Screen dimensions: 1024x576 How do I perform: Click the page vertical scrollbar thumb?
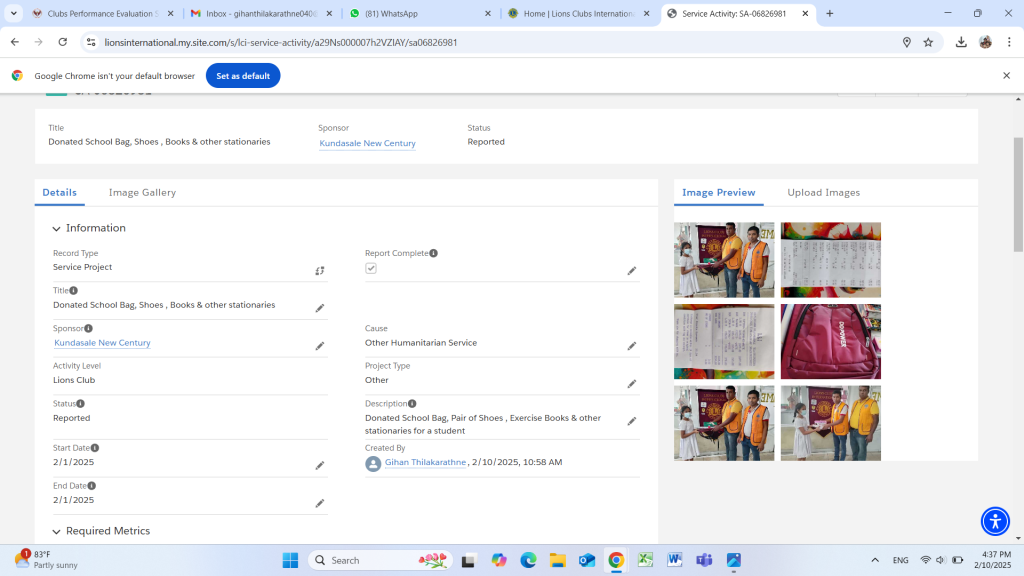(1018, 195)
